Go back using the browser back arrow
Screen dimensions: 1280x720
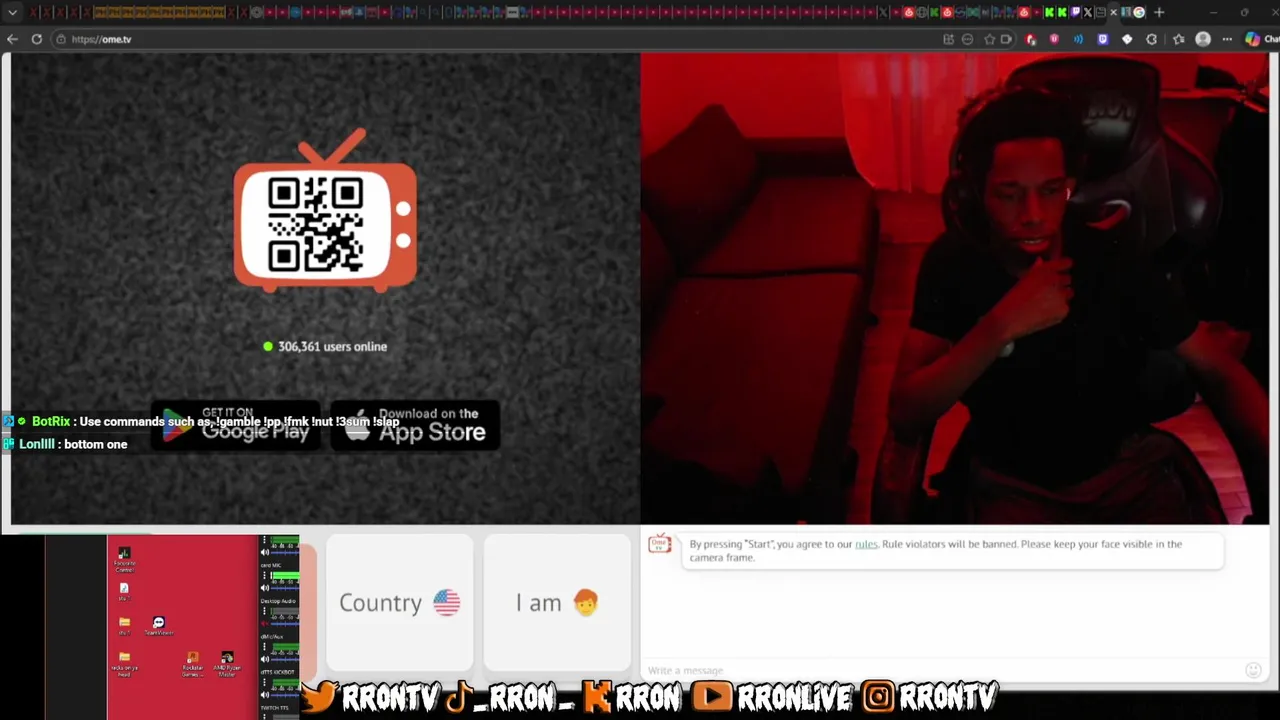point(12,39)
